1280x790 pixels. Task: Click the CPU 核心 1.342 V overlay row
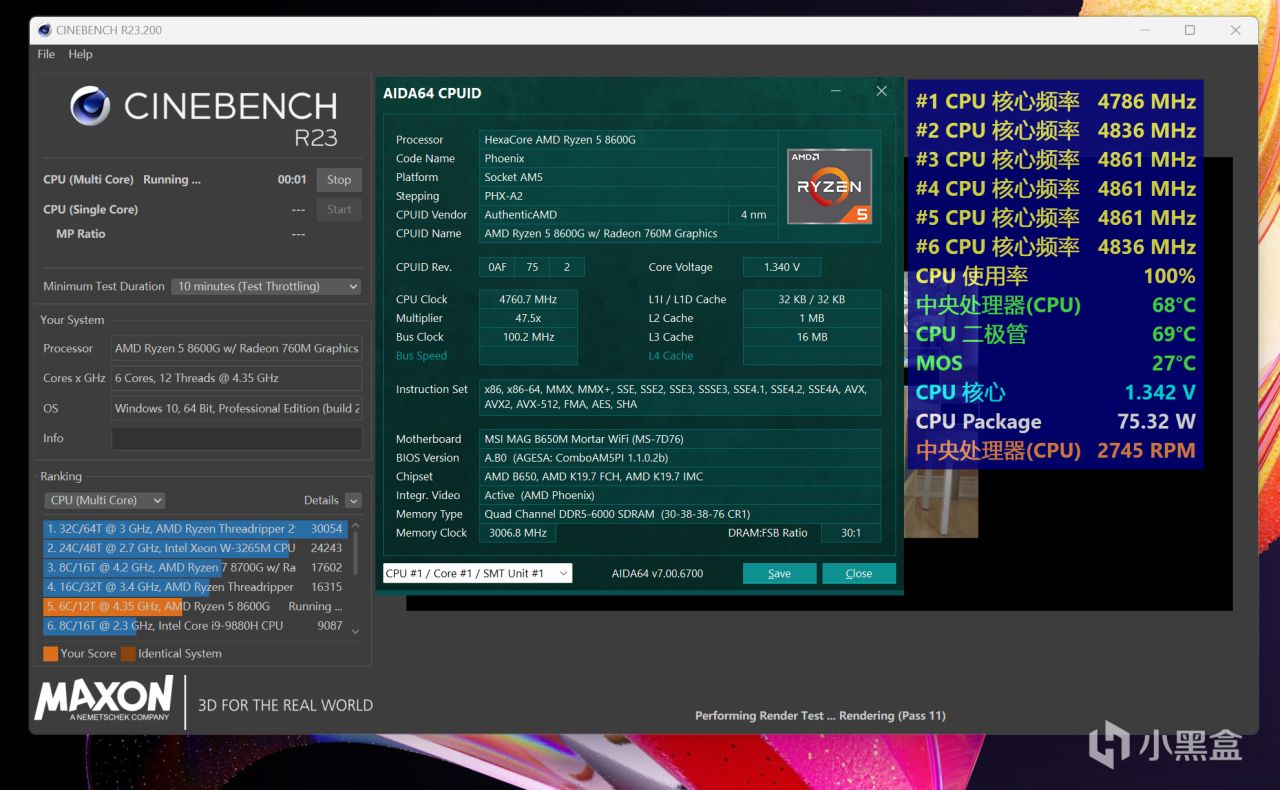click(x=1056, y=392)
